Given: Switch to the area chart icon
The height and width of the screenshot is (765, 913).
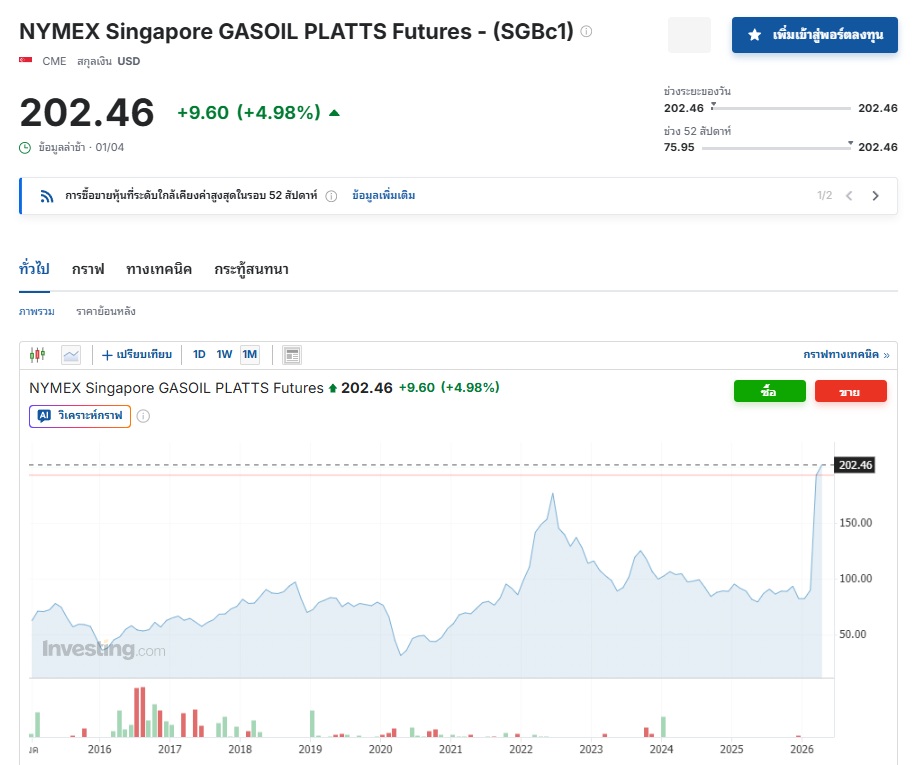Looking at the screenshot, I should [x=71, y=354].
